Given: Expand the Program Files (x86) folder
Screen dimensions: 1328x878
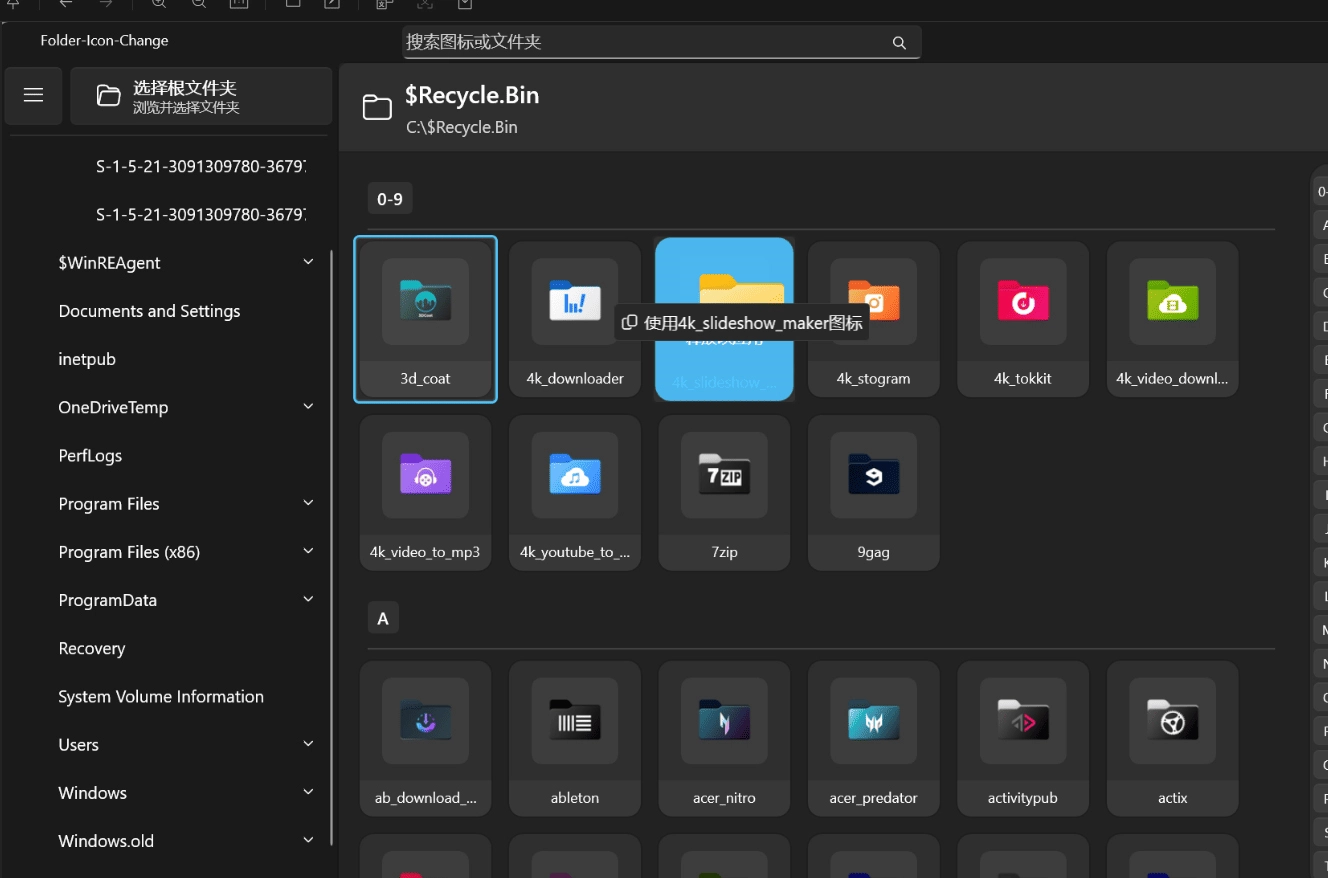Looking at the screenshot, I should pyautogui.click(x=308, y=552).
